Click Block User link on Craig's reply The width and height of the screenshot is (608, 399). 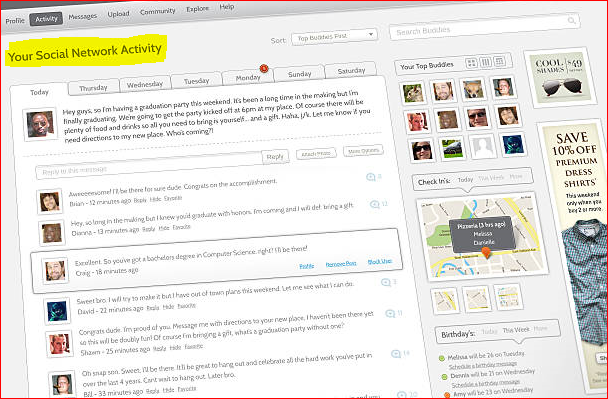point(380,261)
